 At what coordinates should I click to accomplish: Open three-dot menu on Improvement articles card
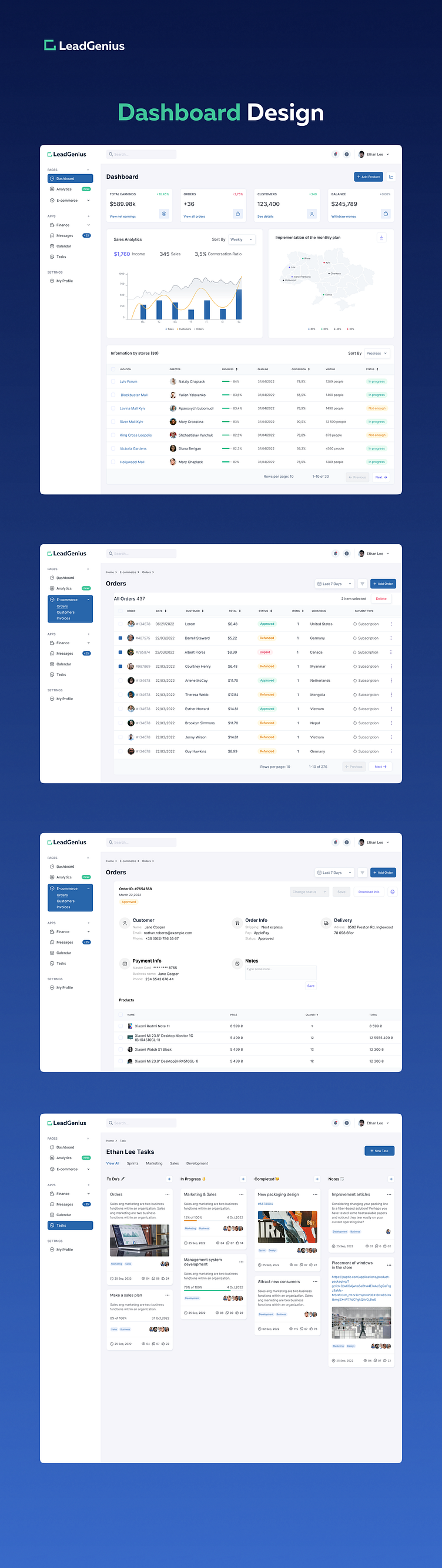pos(389,1194)
